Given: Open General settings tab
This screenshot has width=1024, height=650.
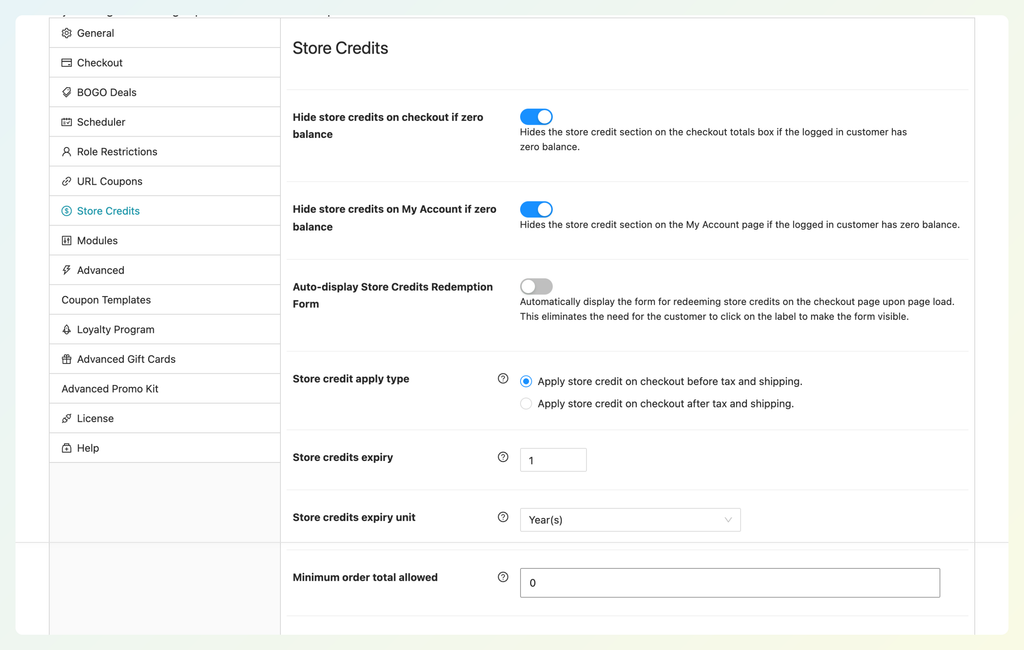Looking at the screenshot, I should pyautogui.click(x=165, y=33).
